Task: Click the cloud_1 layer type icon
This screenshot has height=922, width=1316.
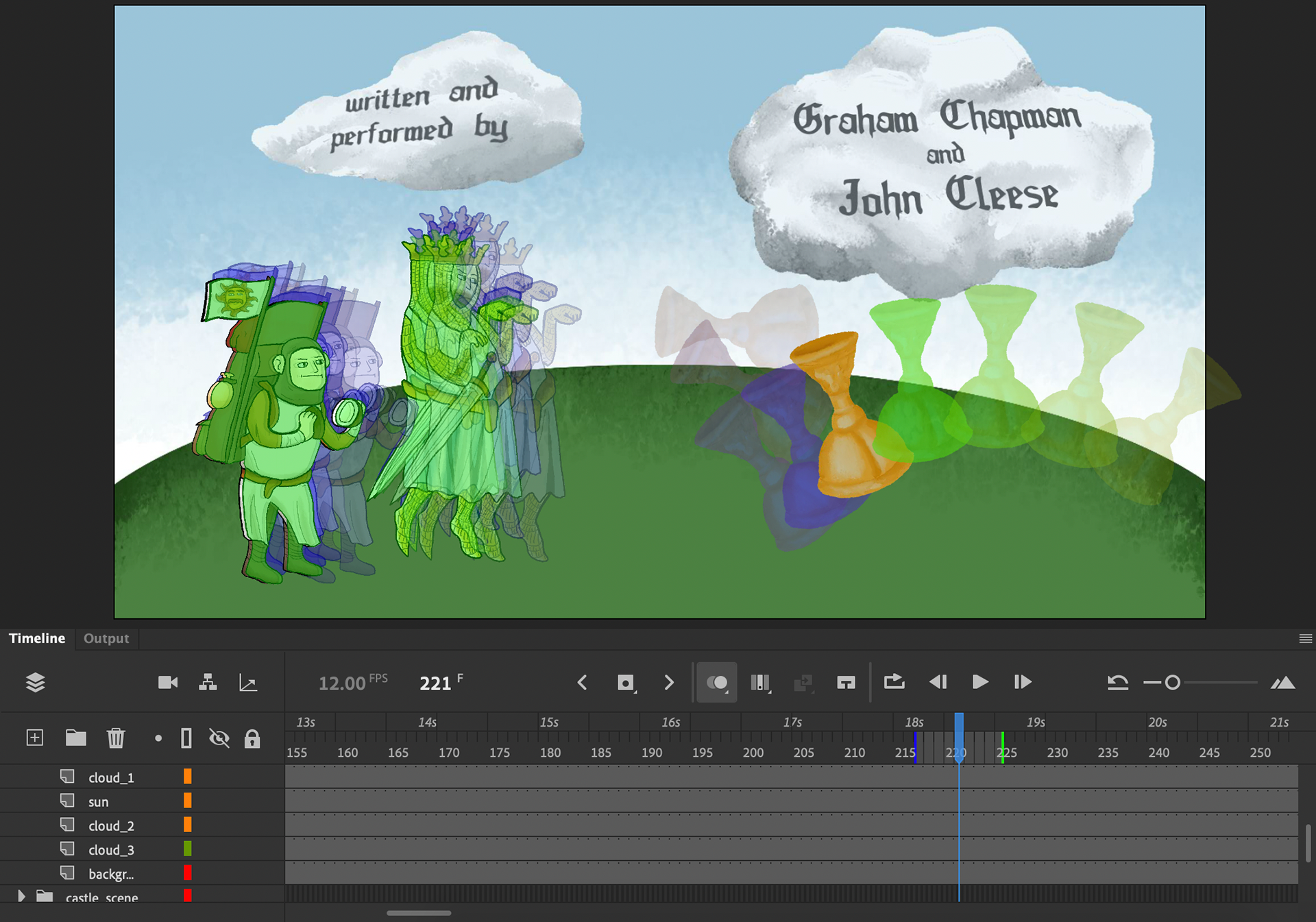Action: pyautogui.click(x=67, y=776)
